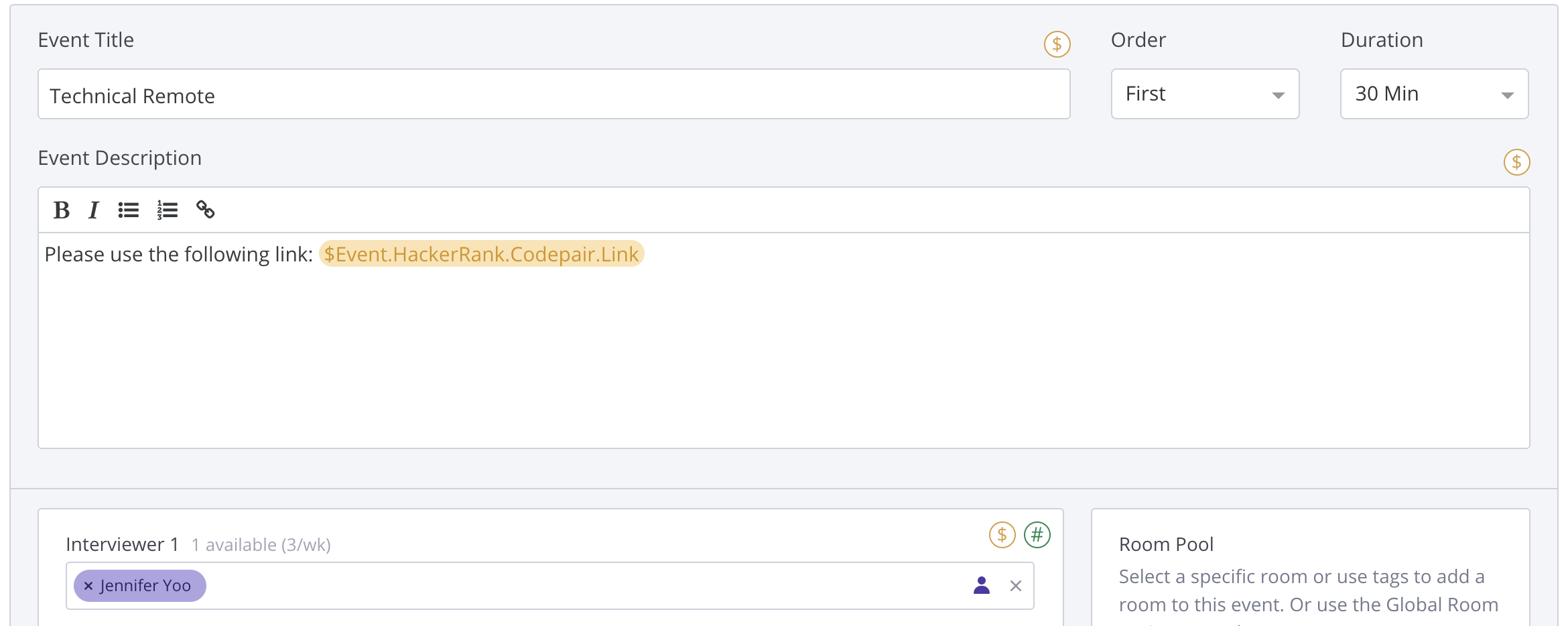The height and width of the screenshot is (626, 1568).
Task: Clear the Interviewer 1 field with X
Action: tap(1016, 586)
